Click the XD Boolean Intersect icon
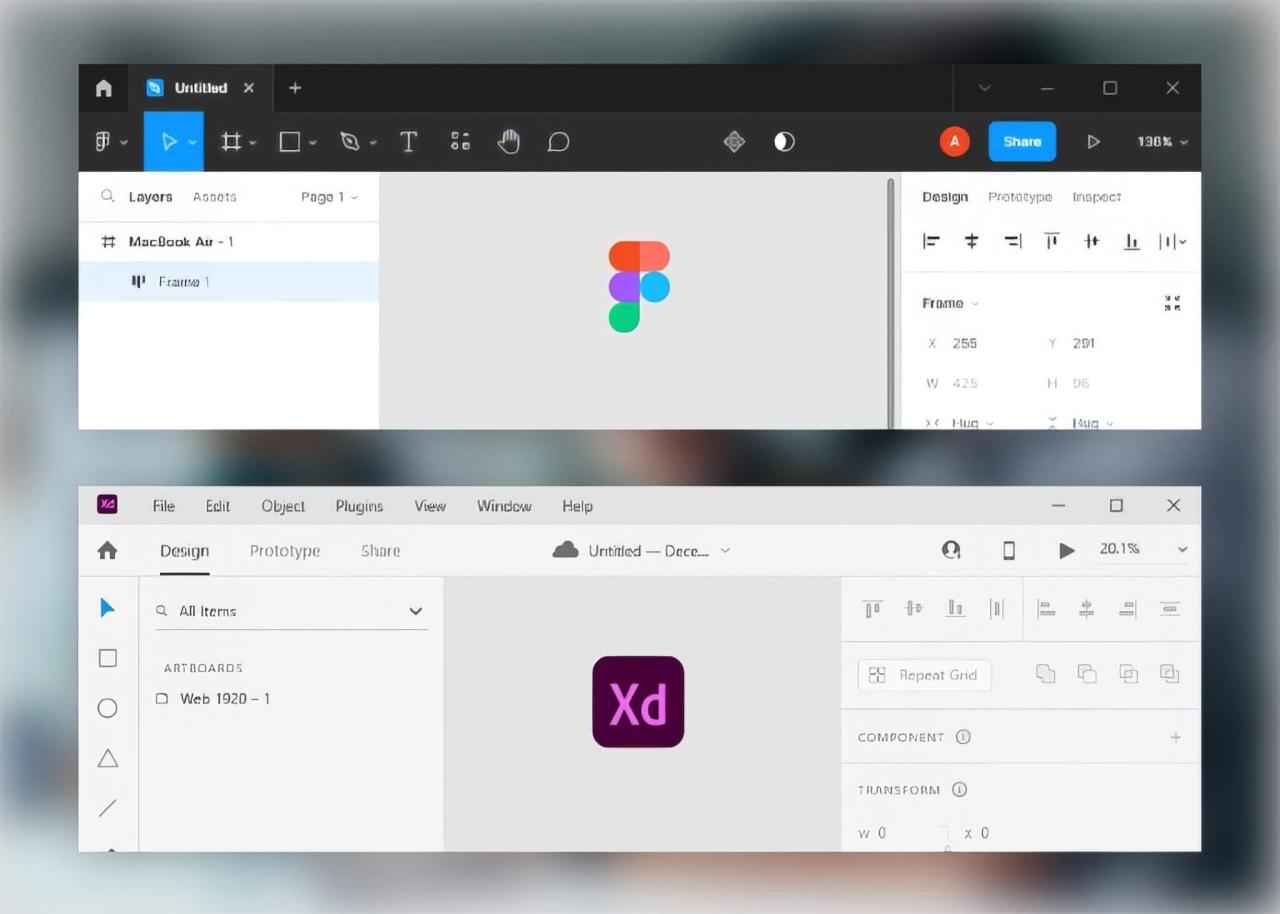The image size is (1280, 914). [x=1128, y=674]
